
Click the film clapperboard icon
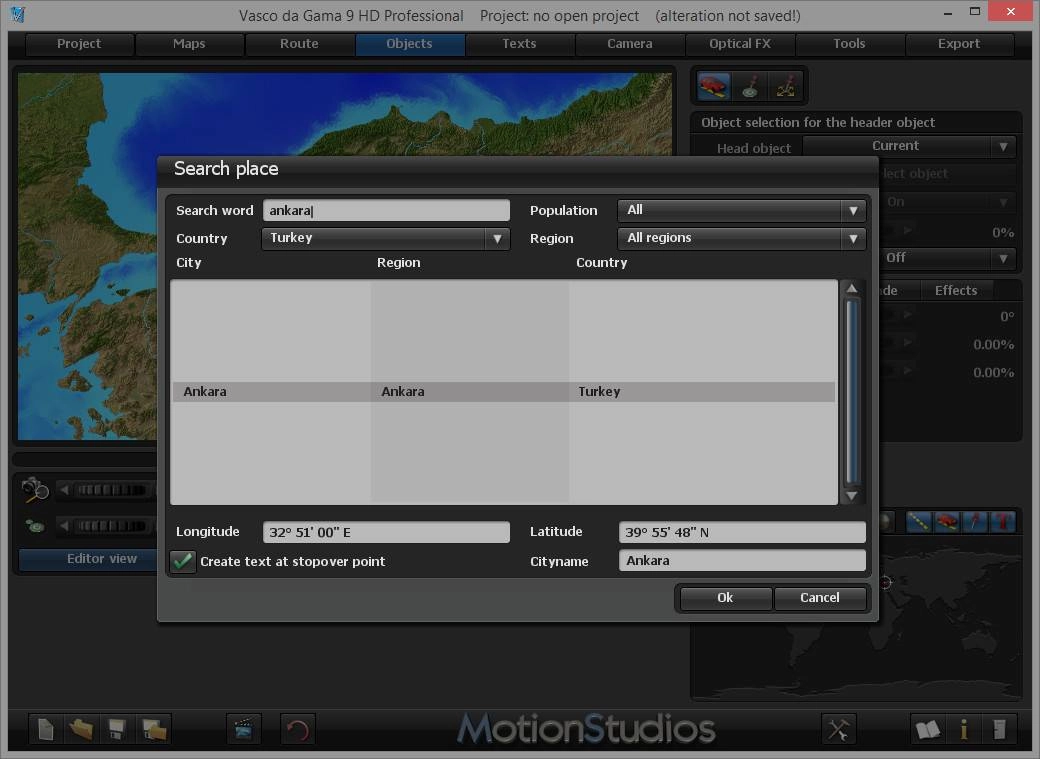click(243, 729)
